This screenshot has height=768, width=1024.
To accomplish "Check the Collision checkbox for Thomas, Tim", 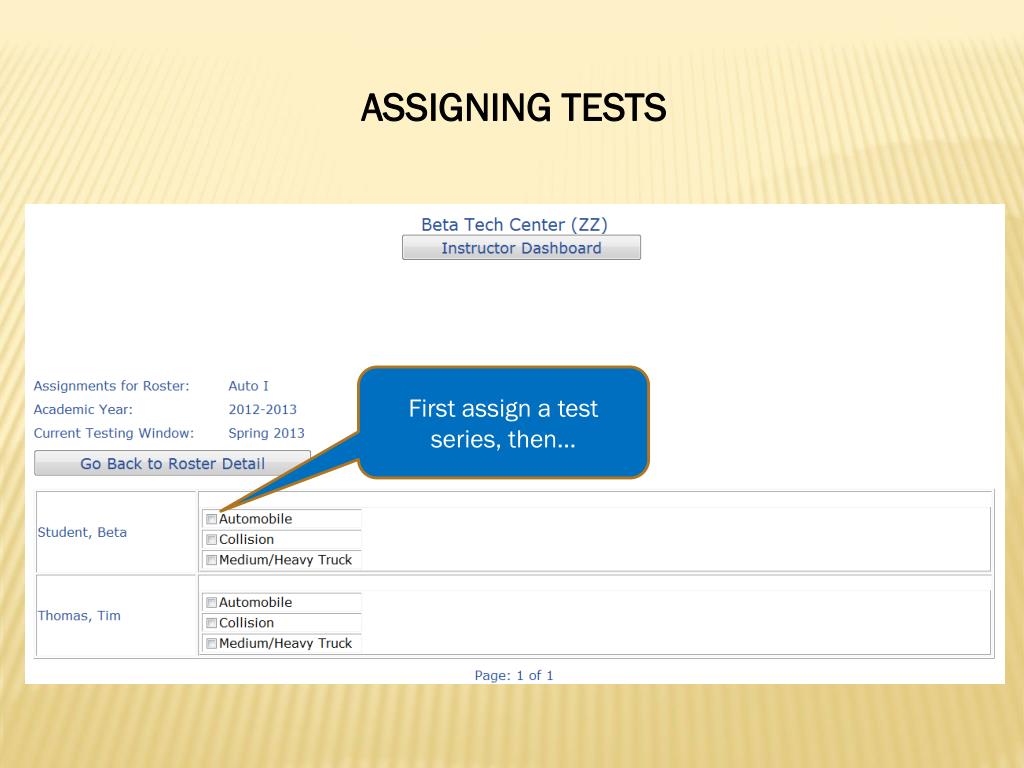I will (x=210, y=622).
